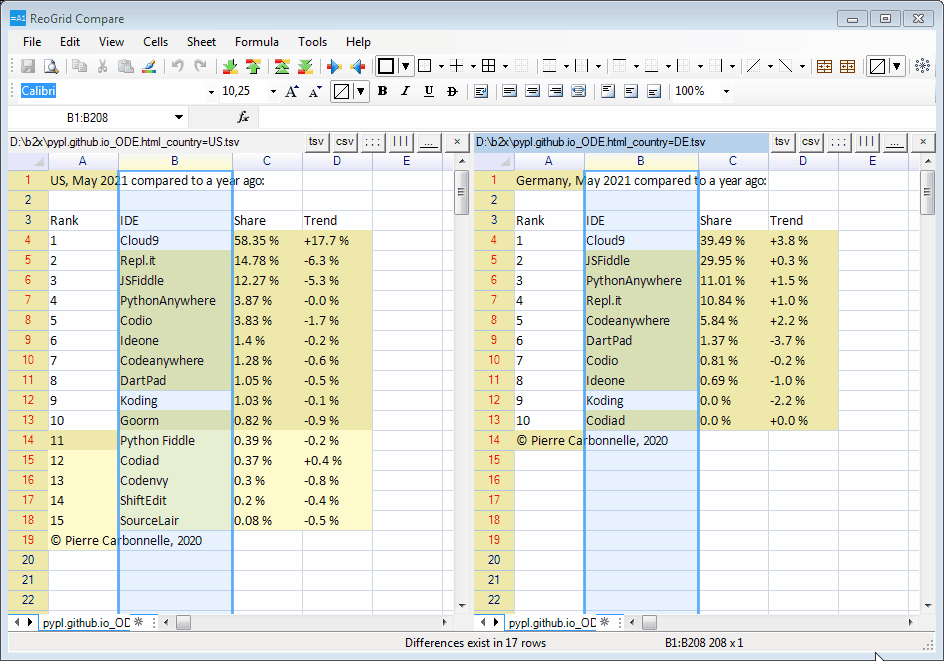Open the Formula menu
This screenshot has width=944, height=661.
coord(256,42)
